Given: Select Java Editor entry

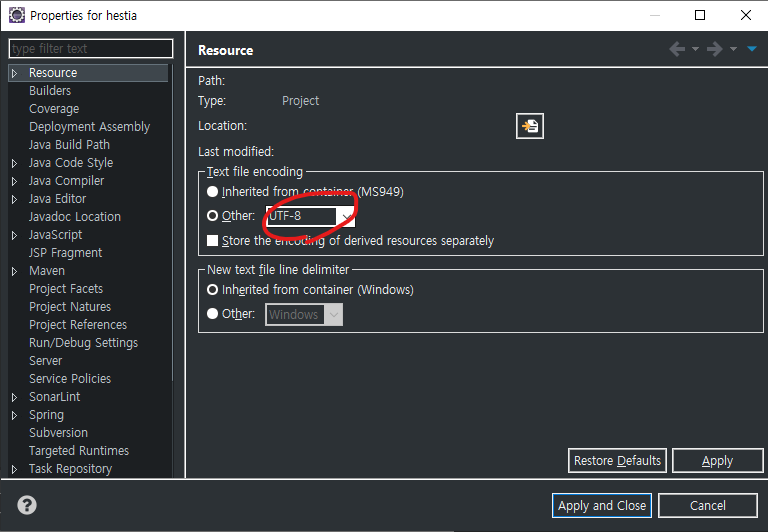Looking at the screenshot, I should (x=57, y=198).
